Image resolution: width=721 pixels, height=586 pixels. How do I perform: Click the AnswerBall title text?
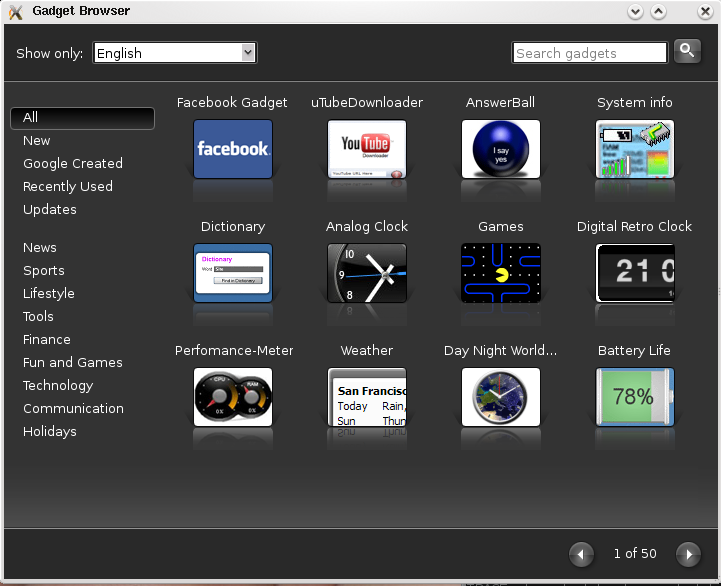(x=500, y=103)
